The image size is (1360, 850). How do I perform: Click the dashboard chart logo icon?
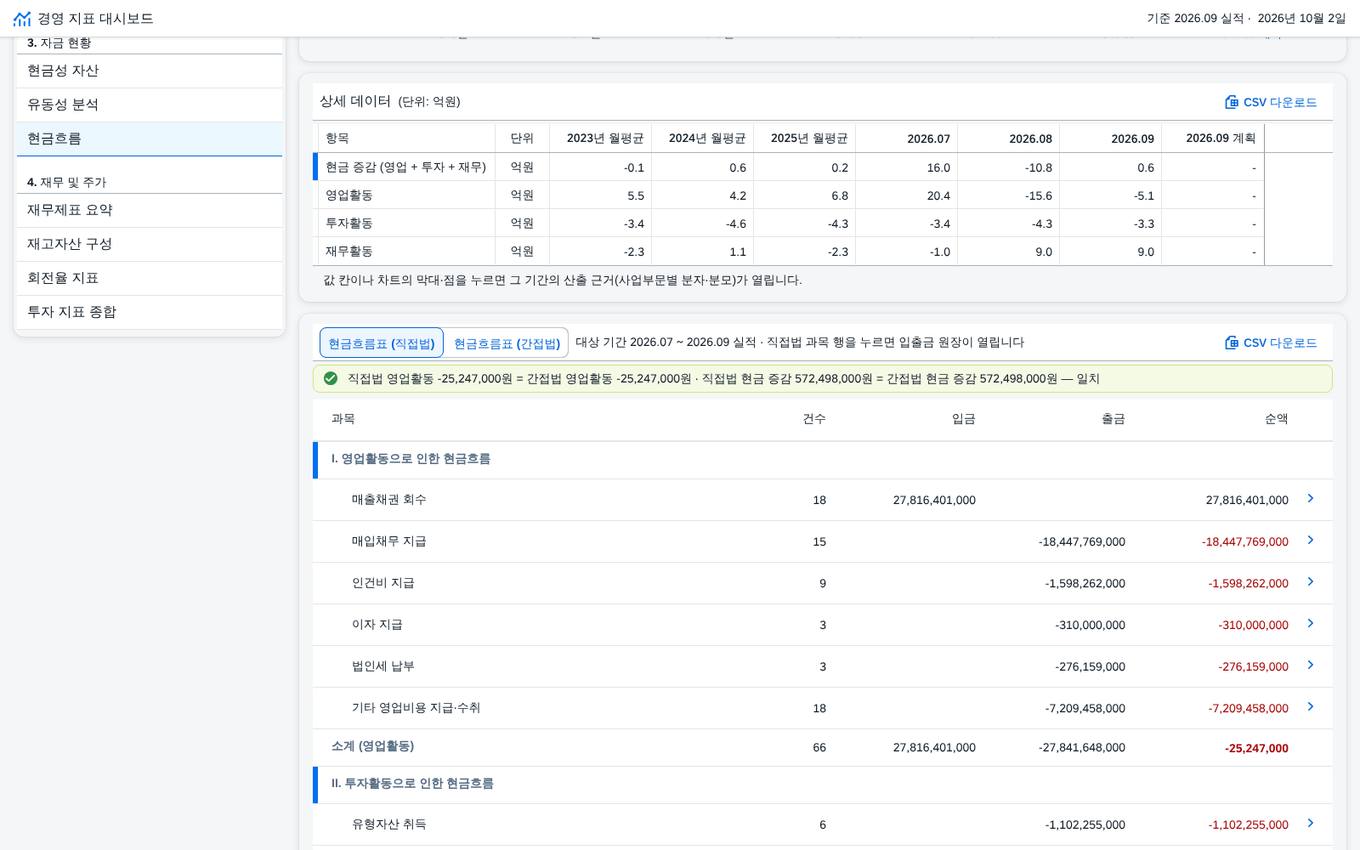[x=22, y=19]
